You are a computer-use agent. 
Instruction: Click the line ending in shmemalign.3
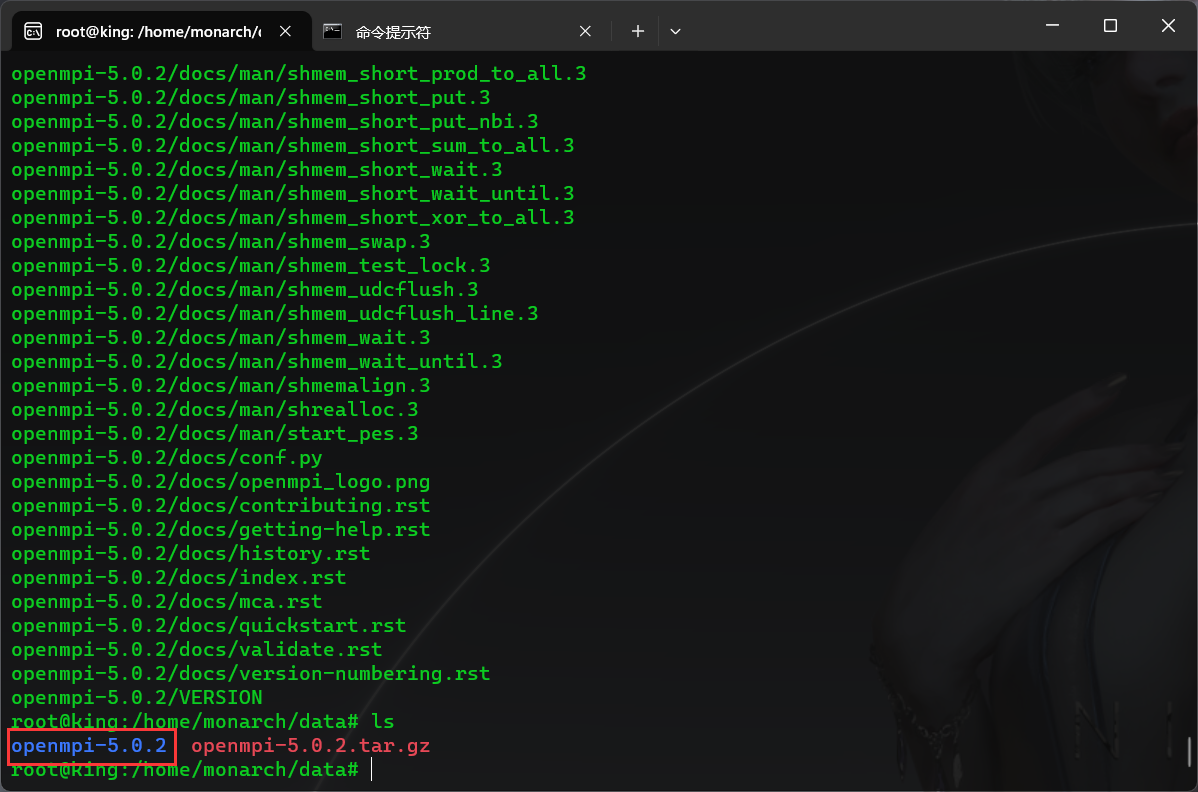[221, 386]
